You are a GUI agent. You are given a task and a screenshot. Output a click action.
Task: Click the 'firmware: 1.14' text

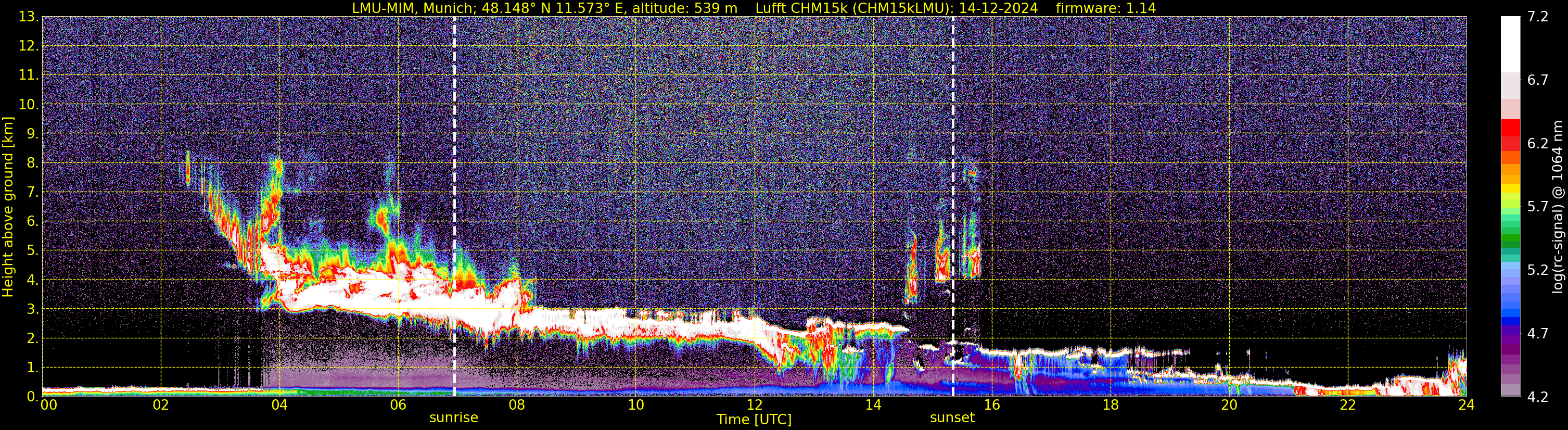(1105, 8)
